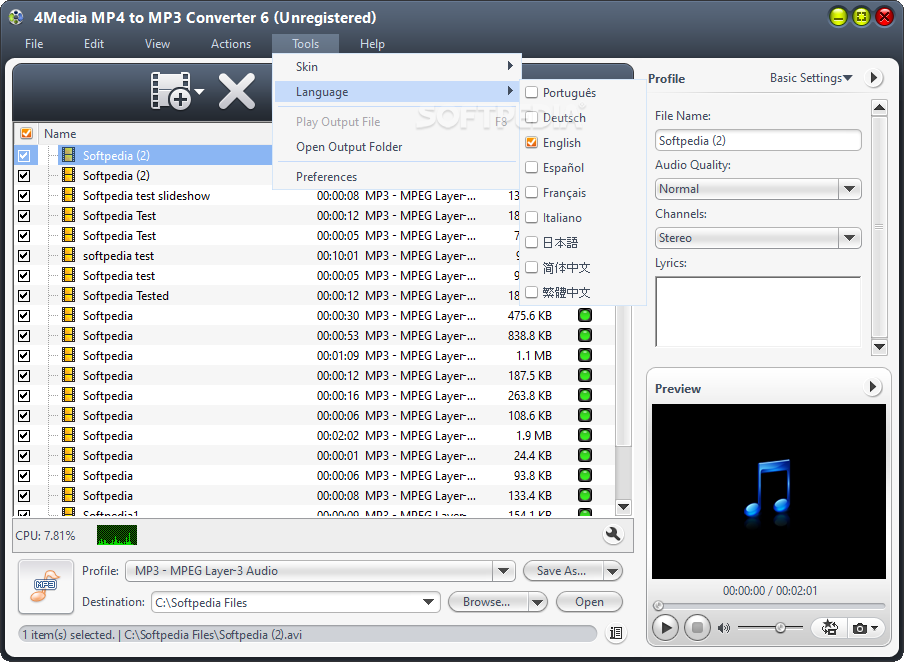Click the app logo in title bar
This screenshot has height=662, width=904.
[x=16, y=17]
